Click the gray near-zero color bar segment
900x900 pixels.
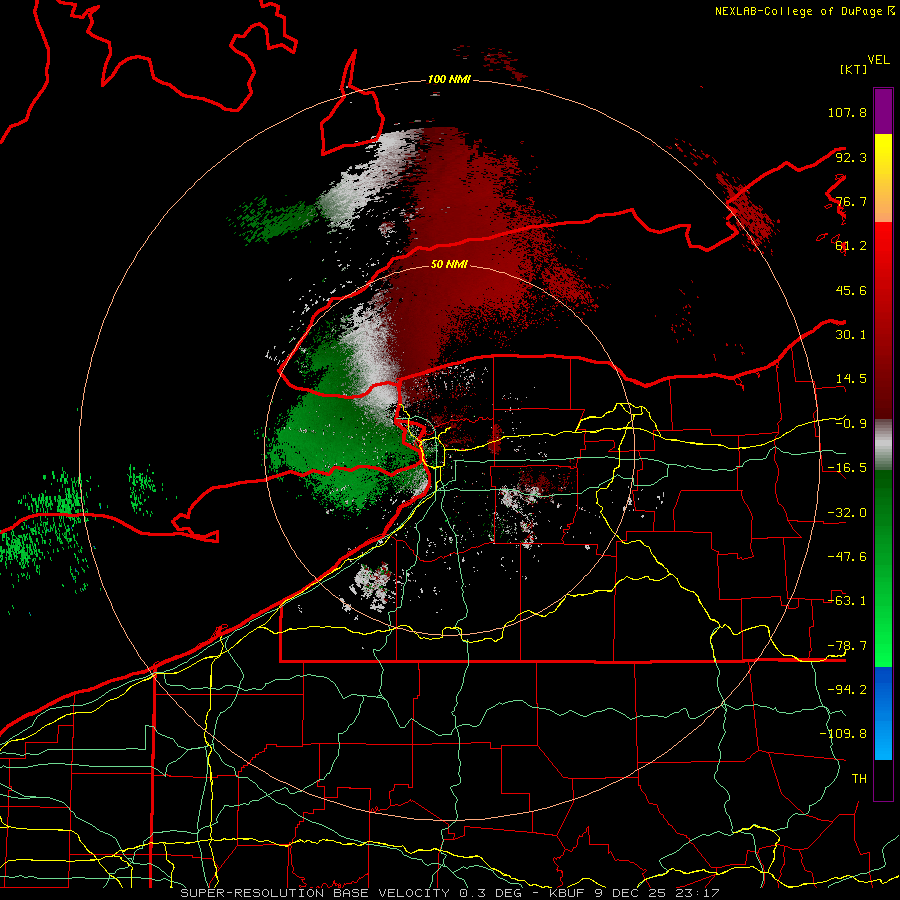pos(883,445)
